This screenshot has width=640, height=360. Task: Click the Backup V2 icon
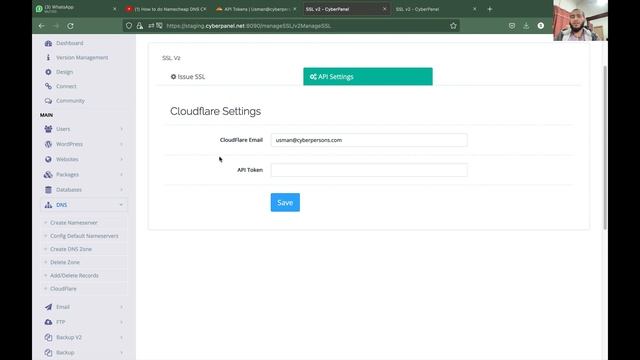point(48,338)
